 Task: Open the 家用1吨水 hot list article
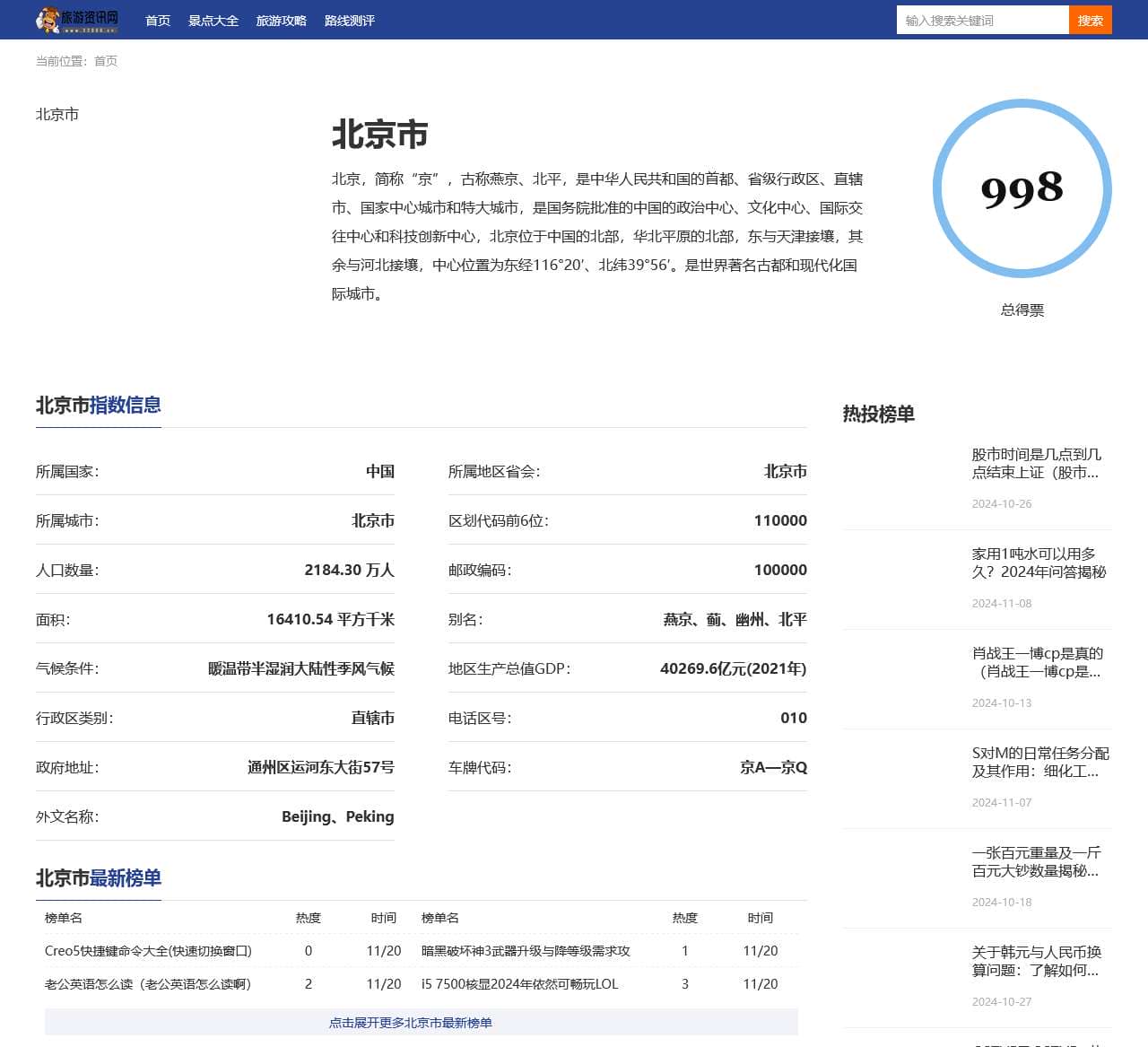(1039, 563)
